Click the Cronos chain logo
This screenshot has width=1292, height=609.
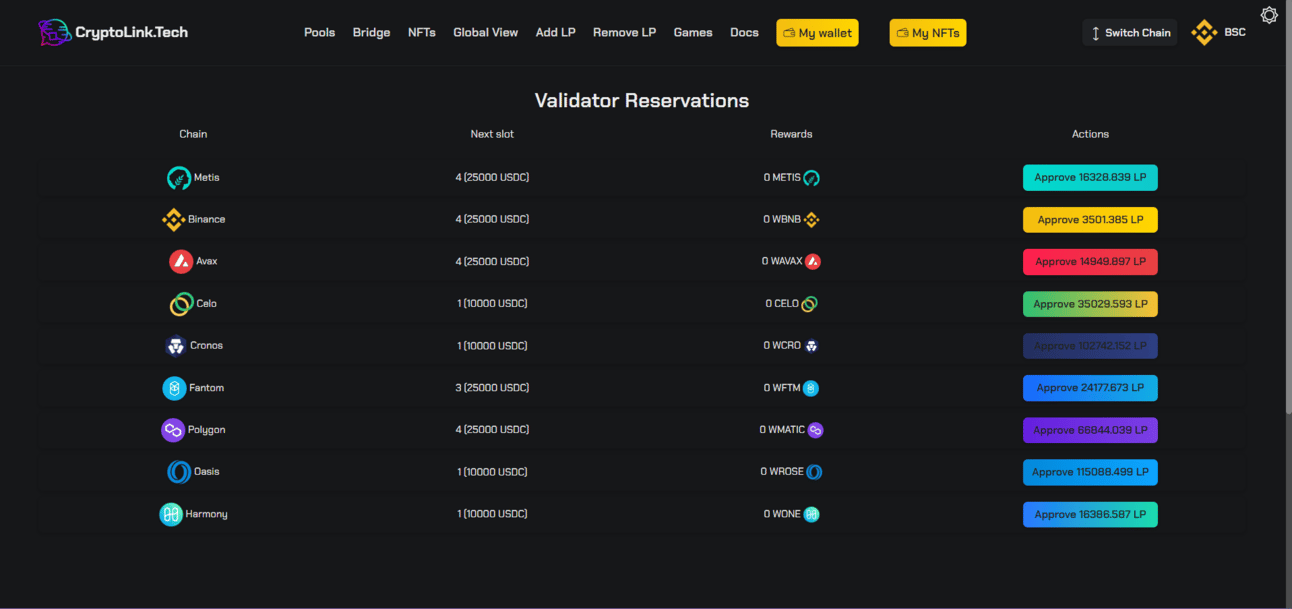coord(176,346)
